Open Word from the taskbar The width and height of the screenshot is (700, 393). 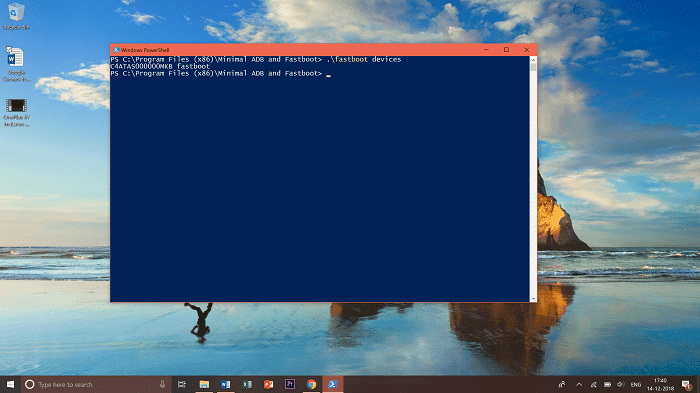(x=225, y=385)
